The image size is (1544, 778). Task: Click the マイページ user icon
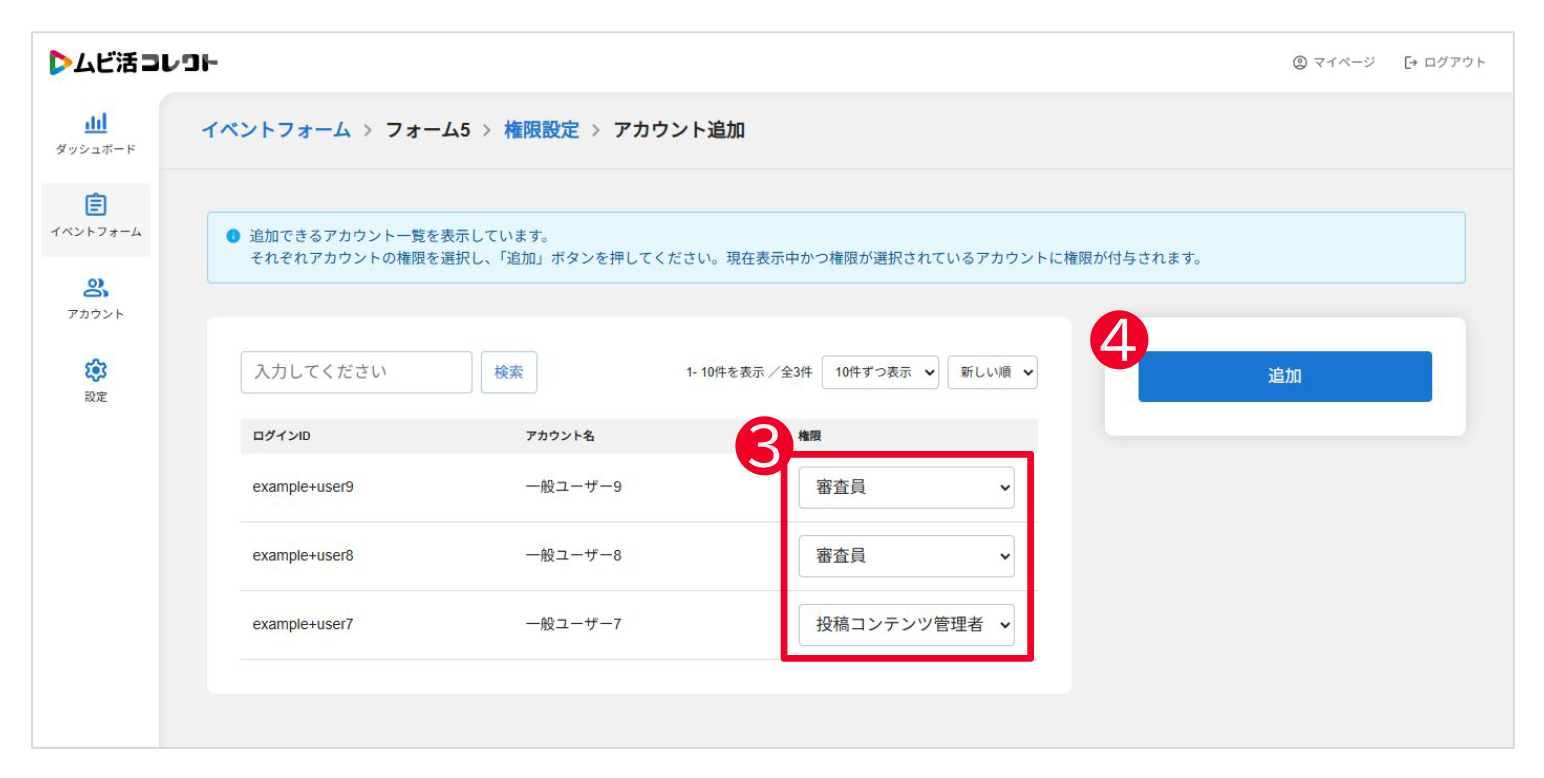pos(1300,63)
